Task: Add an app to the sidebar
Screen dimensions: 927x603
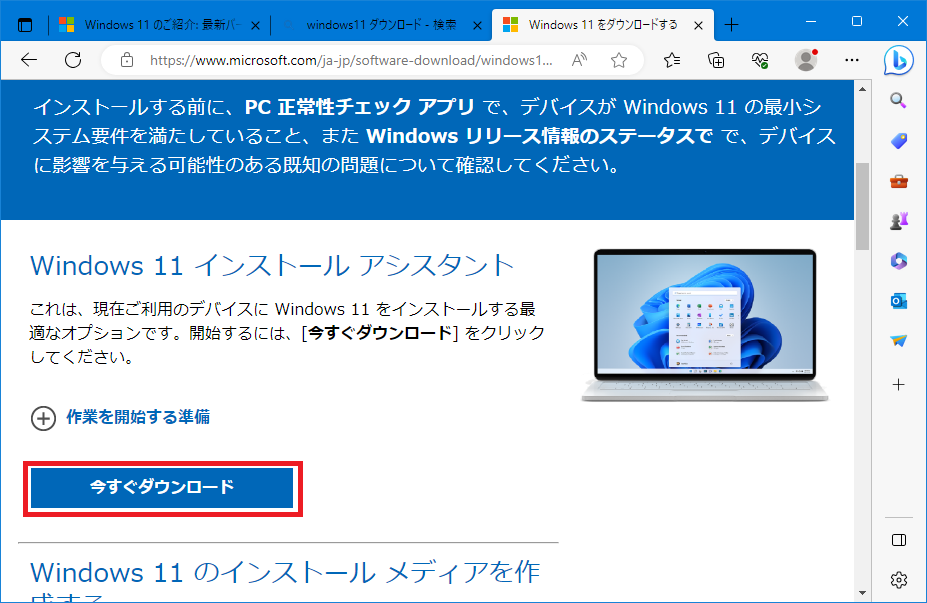Action: click(x=899, y=385)
